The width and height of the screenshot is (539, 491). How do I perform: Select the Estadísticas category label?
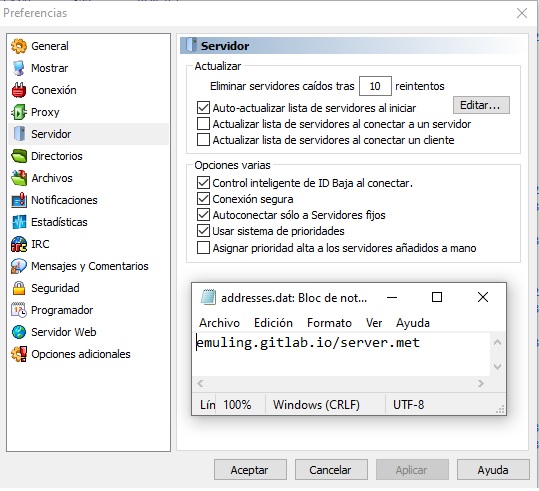click(59, 222)
